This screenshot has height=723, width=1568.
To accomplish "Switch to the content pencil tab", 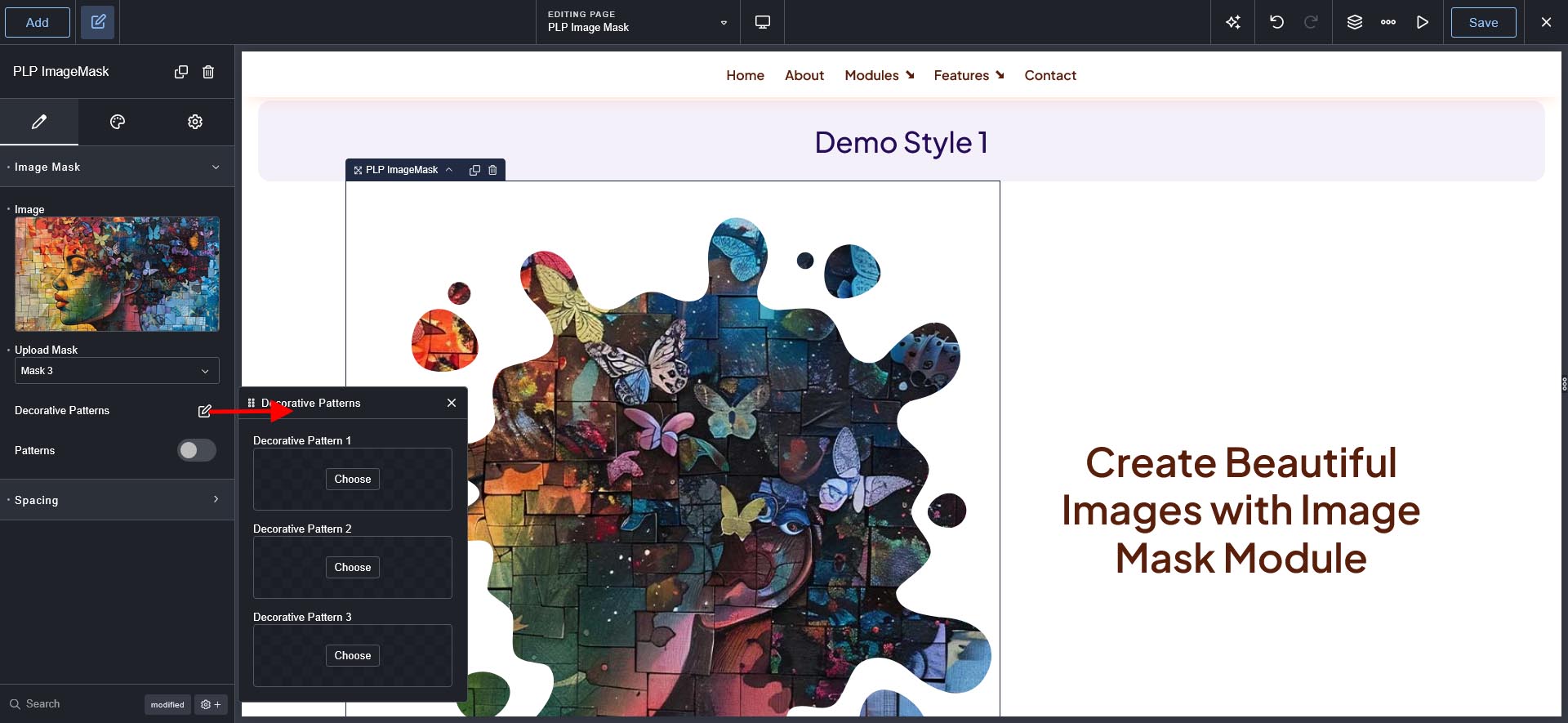I will pyautogui.click(x=39, y=122).
